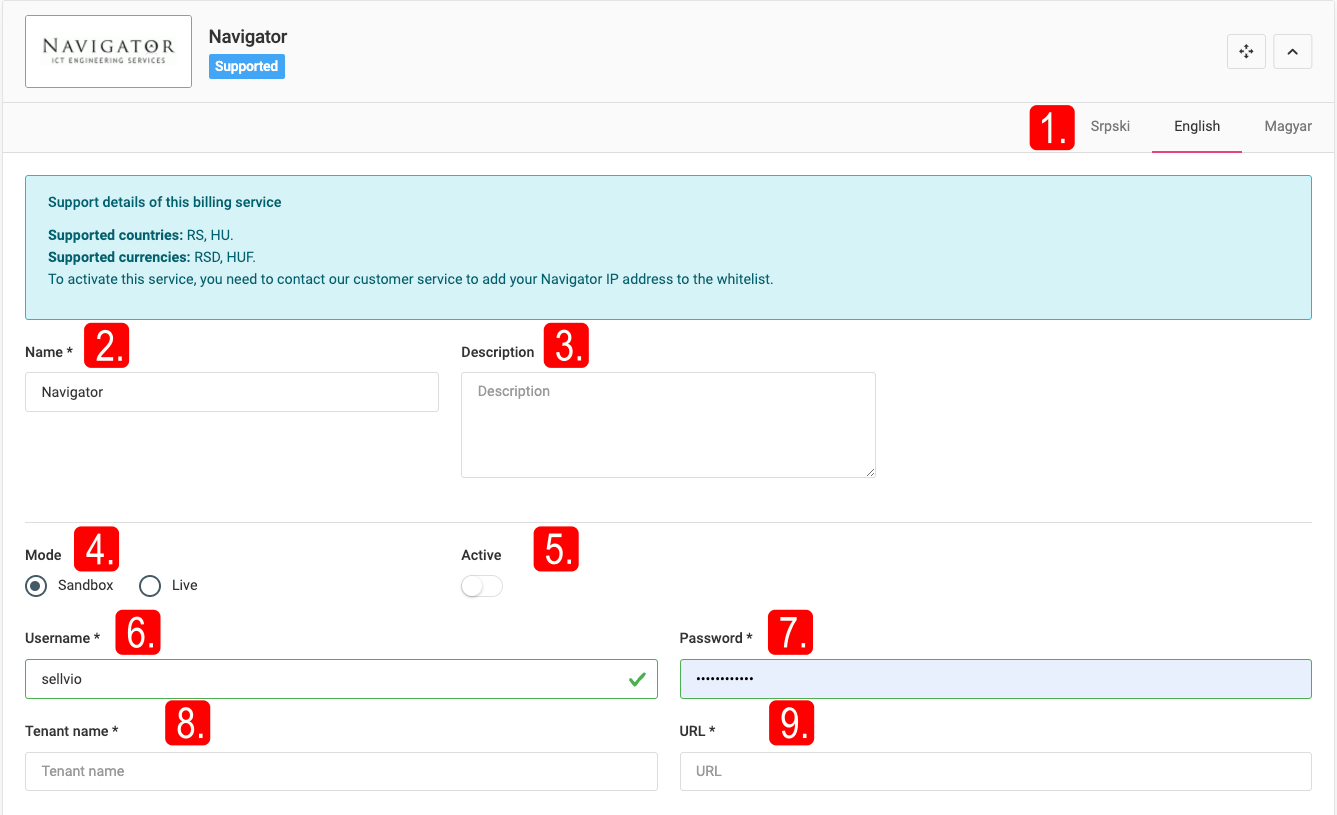
Task: Click the move/reorder arrows icon button
Action: [1246, 52]
